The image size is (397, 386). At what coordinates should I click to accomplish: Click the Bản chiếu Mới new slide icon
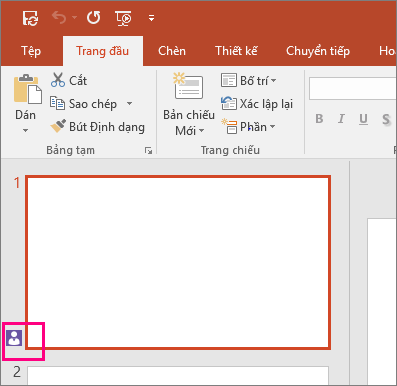pyautogui.click(x=188, y=87)
